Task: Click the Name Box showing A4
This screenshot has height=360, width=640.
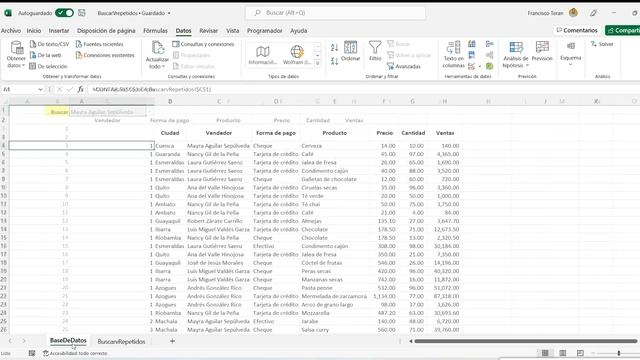Action: click(x=19, y=89)
